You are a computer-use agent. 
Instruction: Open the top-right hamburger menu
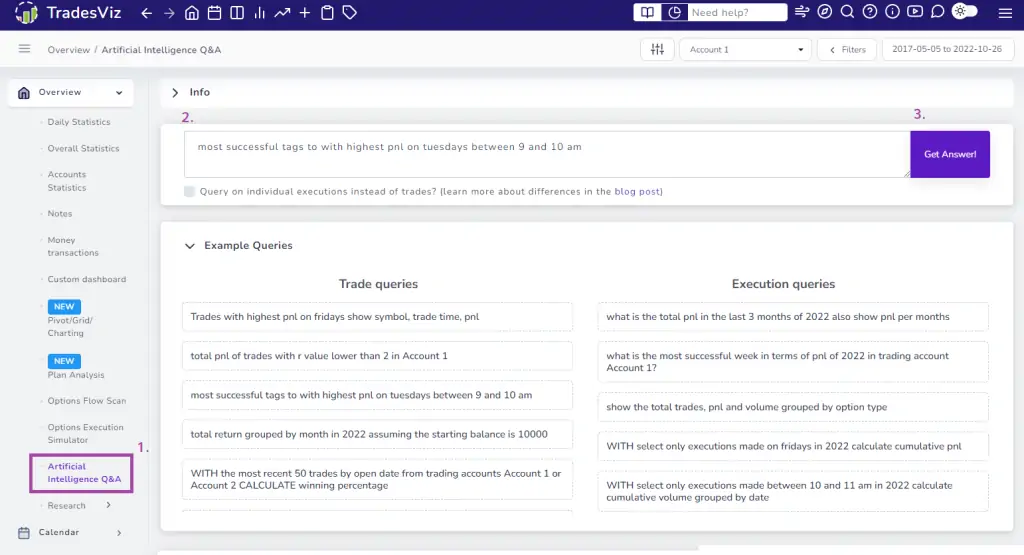[1005, 13]
